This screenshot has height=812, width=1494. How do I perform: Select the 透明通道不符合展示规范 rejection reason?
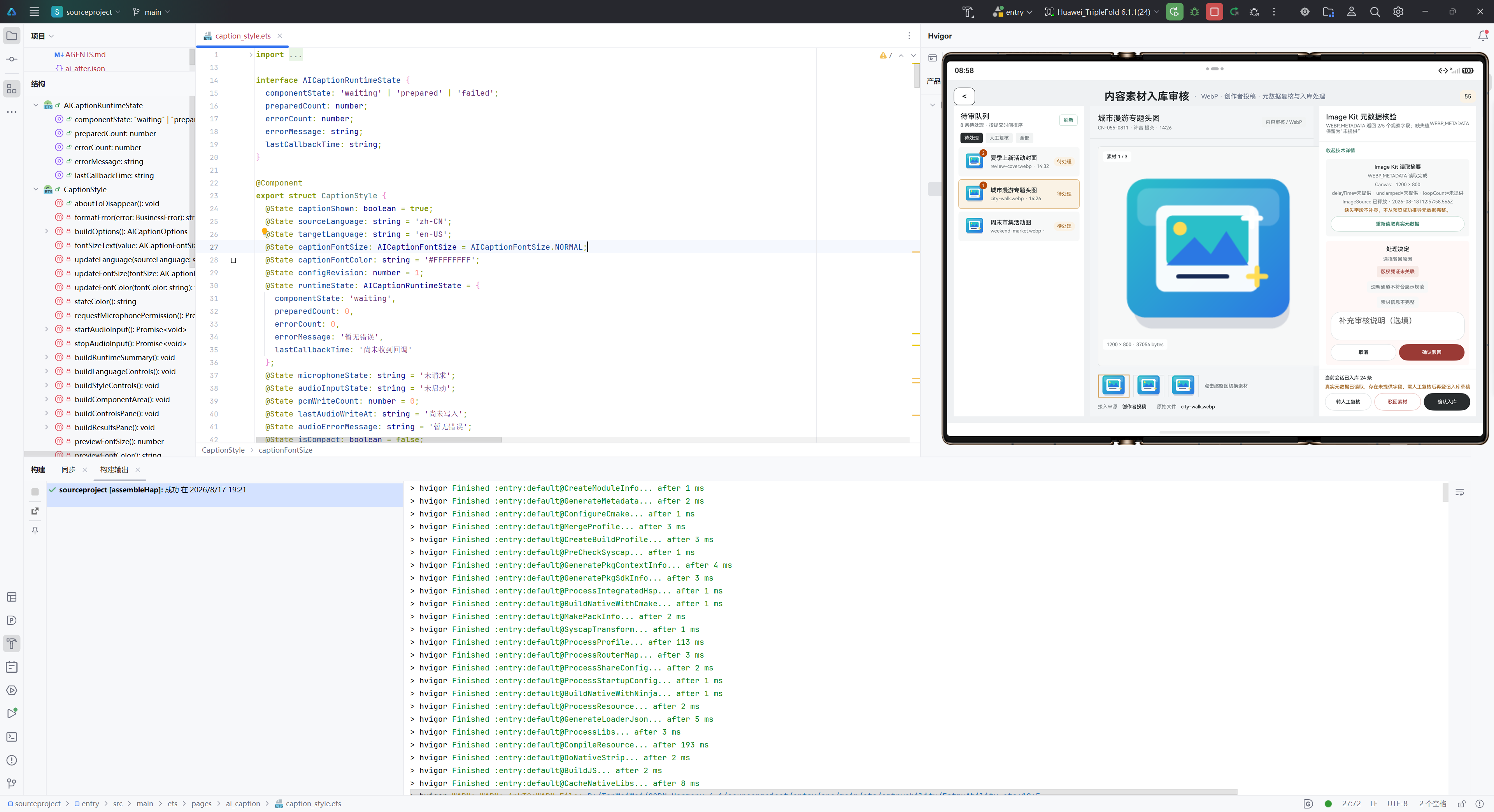[x=1397, y=287]
